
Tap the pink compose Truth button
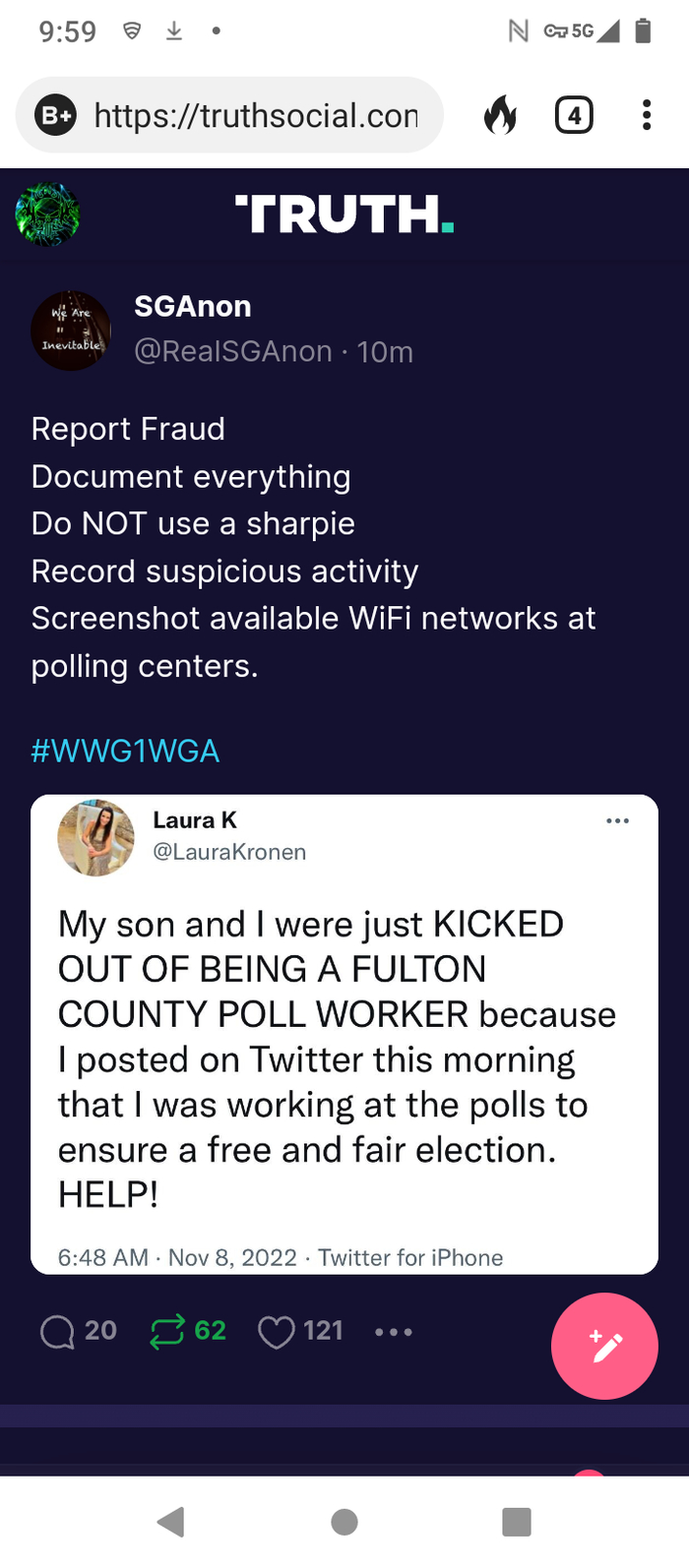coord(604,1346)
